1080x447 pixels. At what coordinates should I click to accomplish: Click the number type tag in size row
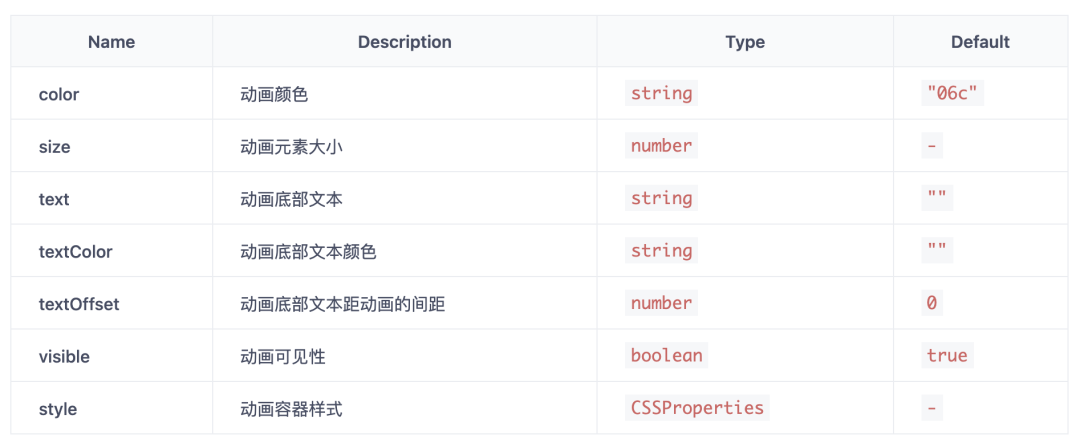tap(661, 146)
